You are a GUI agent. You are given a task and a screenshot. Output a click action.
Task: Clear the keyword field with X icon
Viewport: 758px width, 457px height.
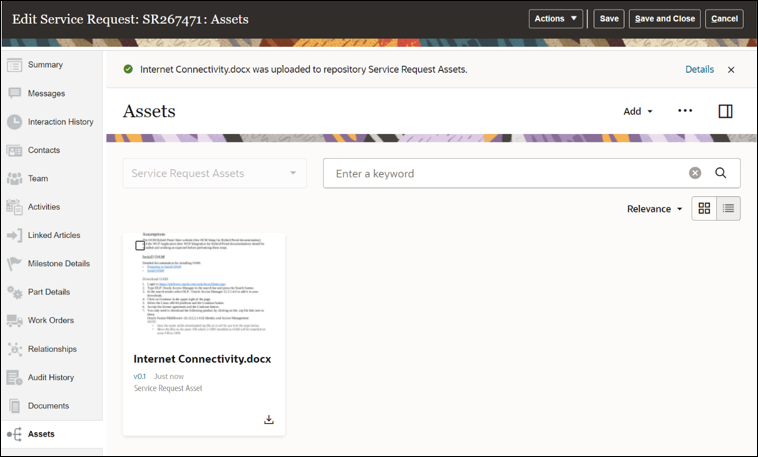coord(695,173)
